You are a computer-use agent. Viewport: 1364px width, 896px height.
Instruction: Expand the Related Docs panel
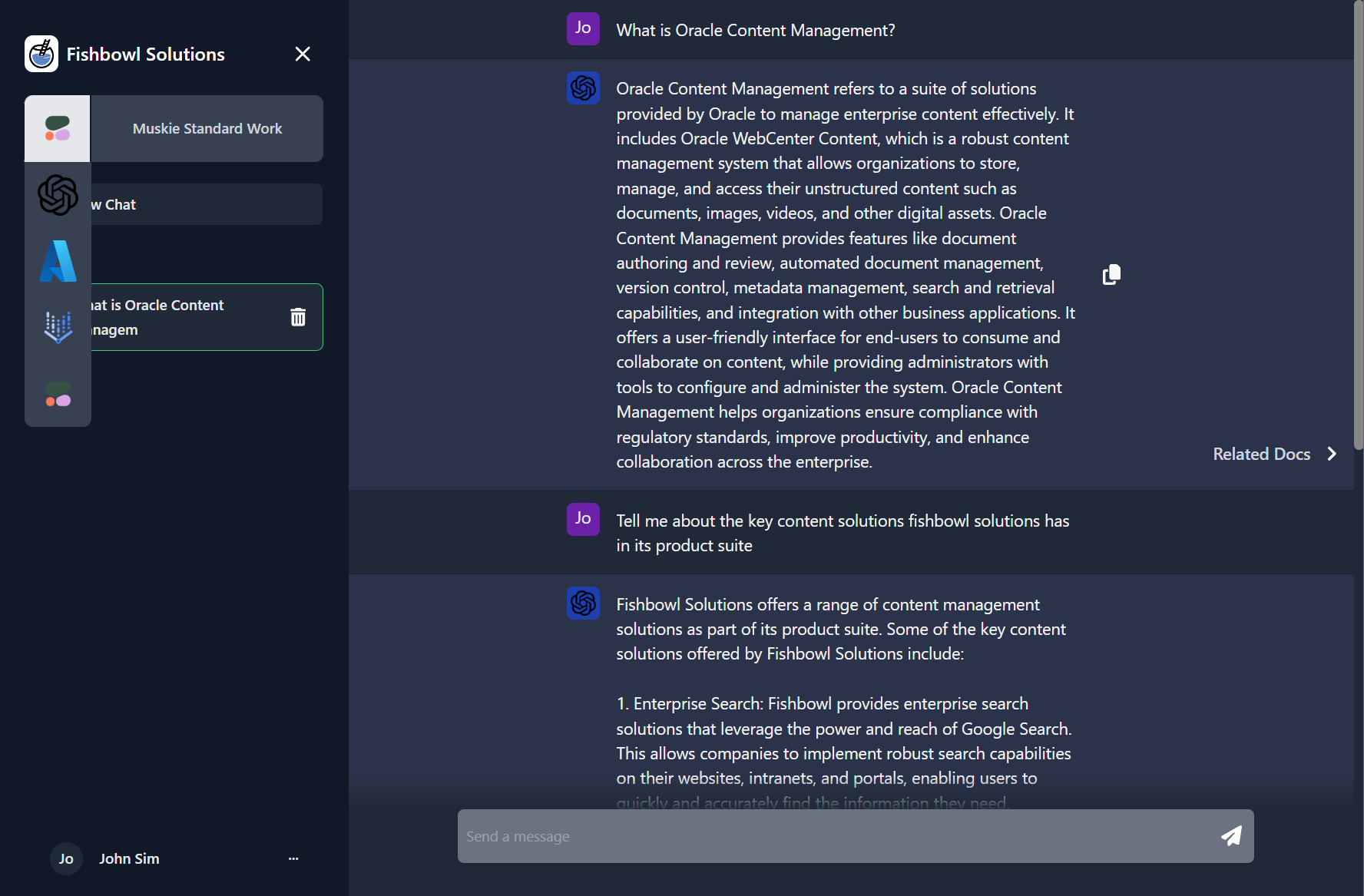tap(1331, 454)
